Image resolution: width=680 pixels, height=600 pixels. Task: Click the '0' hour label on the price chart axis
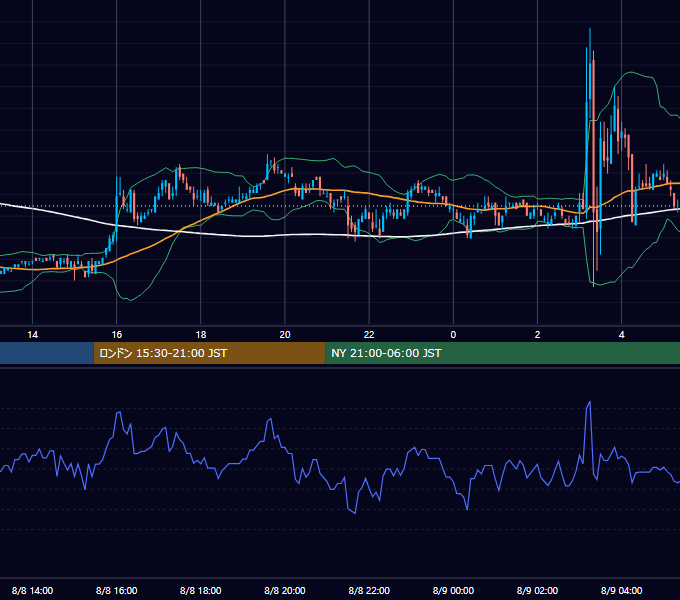[453, 335]
